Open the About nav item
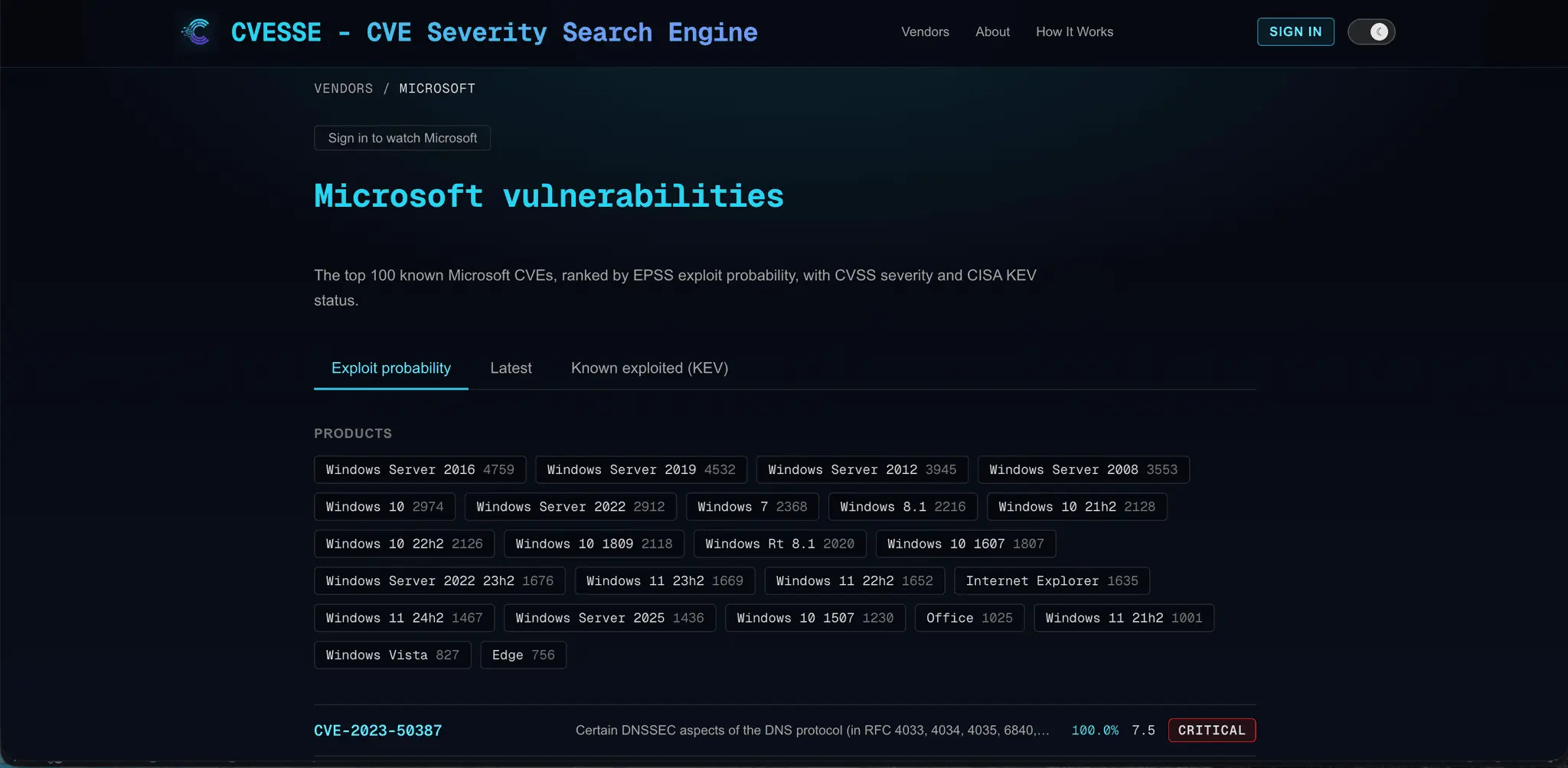This screenshot has width=1568, height=768. pos(992,31)
